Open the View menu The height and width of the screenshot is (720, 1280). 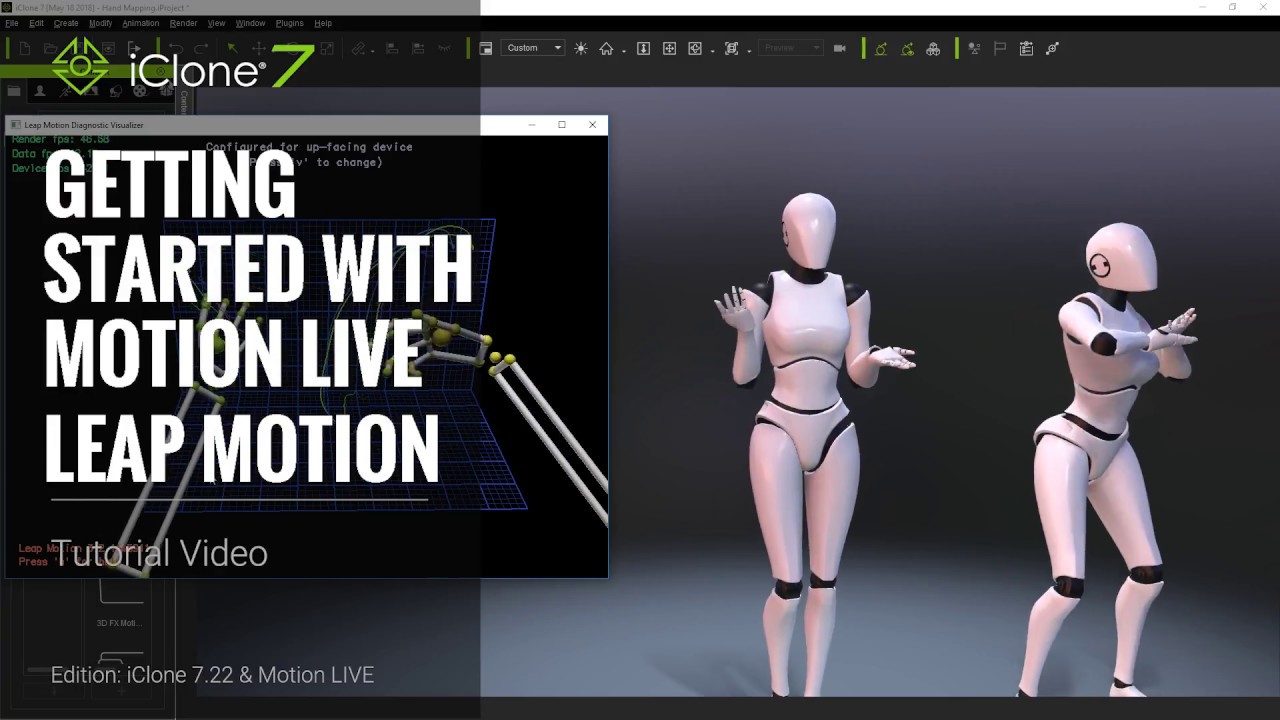click(216, 23)
